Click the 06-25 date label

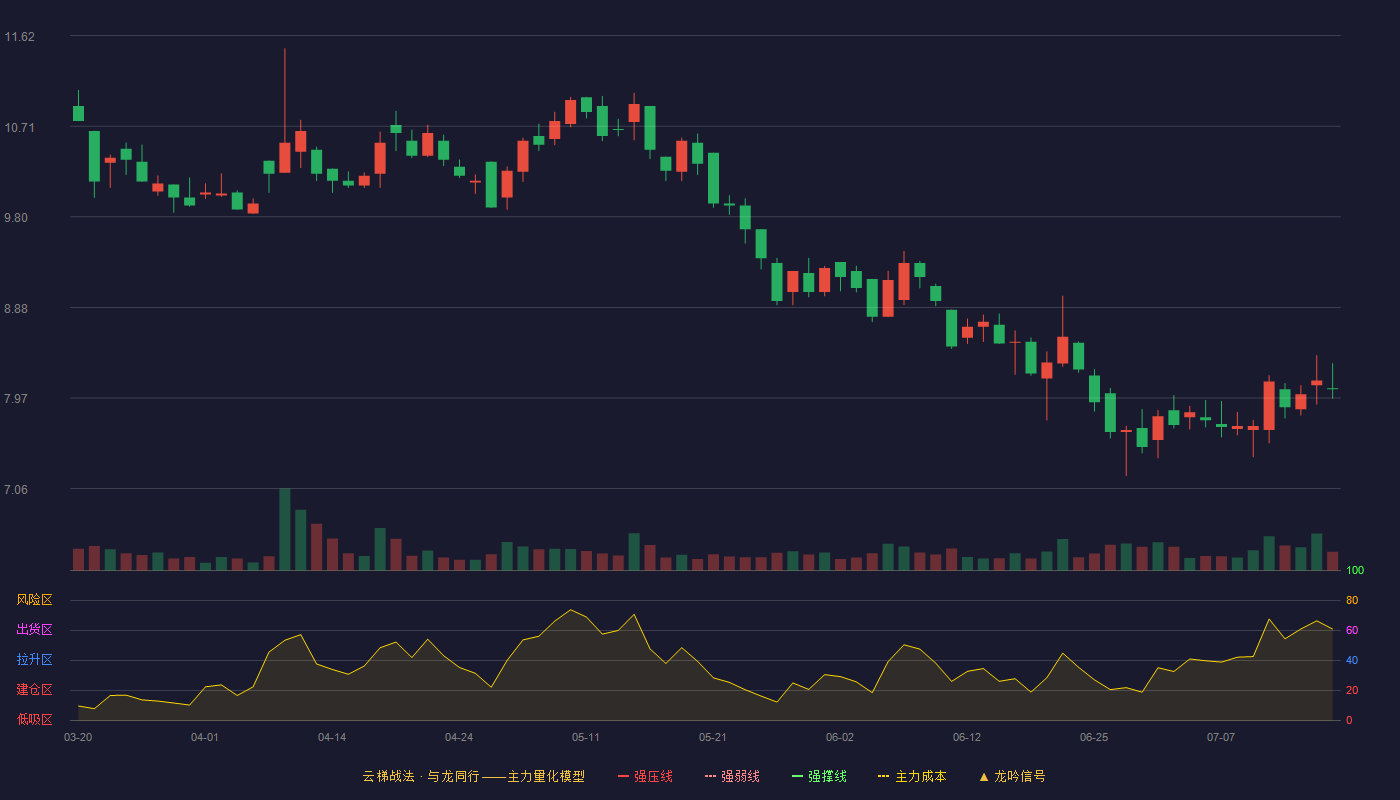point(1094,737)
